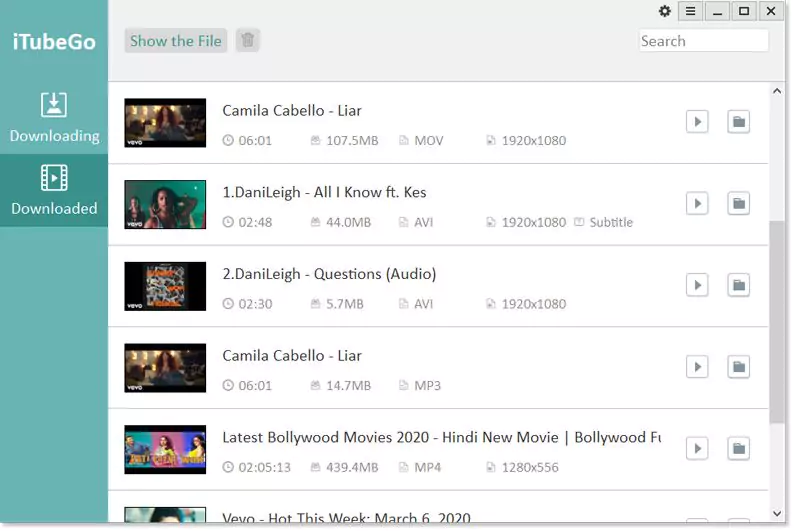Select the Downloaded tab in sidebar
The image size is (800, 531).
54,190
